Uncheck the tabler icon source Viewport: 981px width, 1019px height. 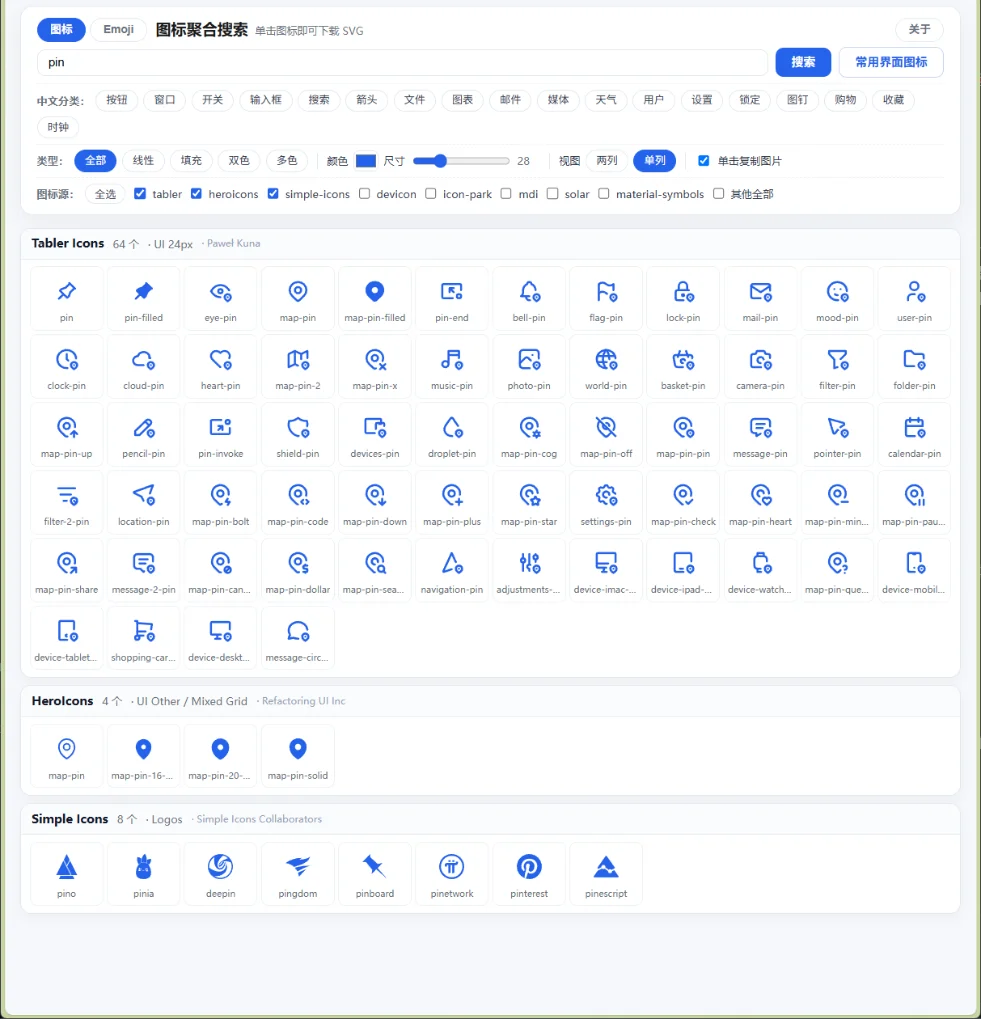coord(140,194)
